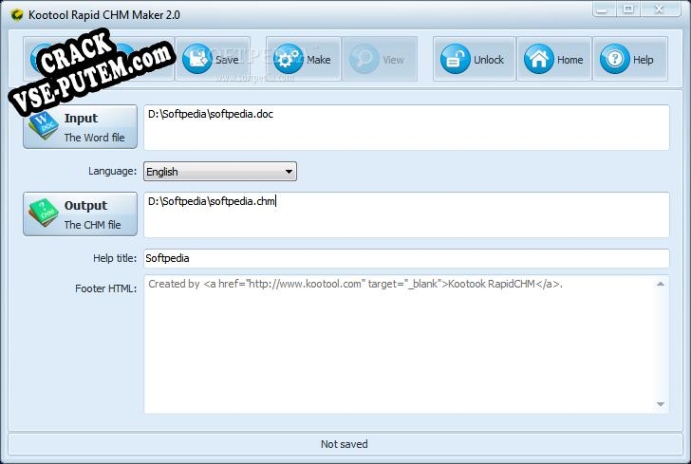Click the Help title field
Image resolution: width=691 pixels, height=464 pixels.
pos(406,258)
